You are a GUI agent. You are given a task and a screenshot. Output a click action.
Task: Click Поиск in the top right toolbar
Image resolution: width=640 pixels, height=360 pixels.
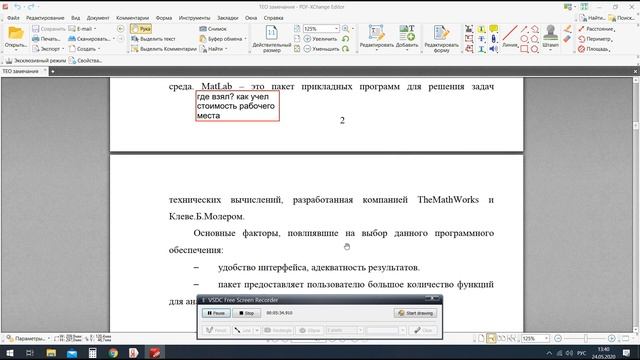[x=621, y=18]
